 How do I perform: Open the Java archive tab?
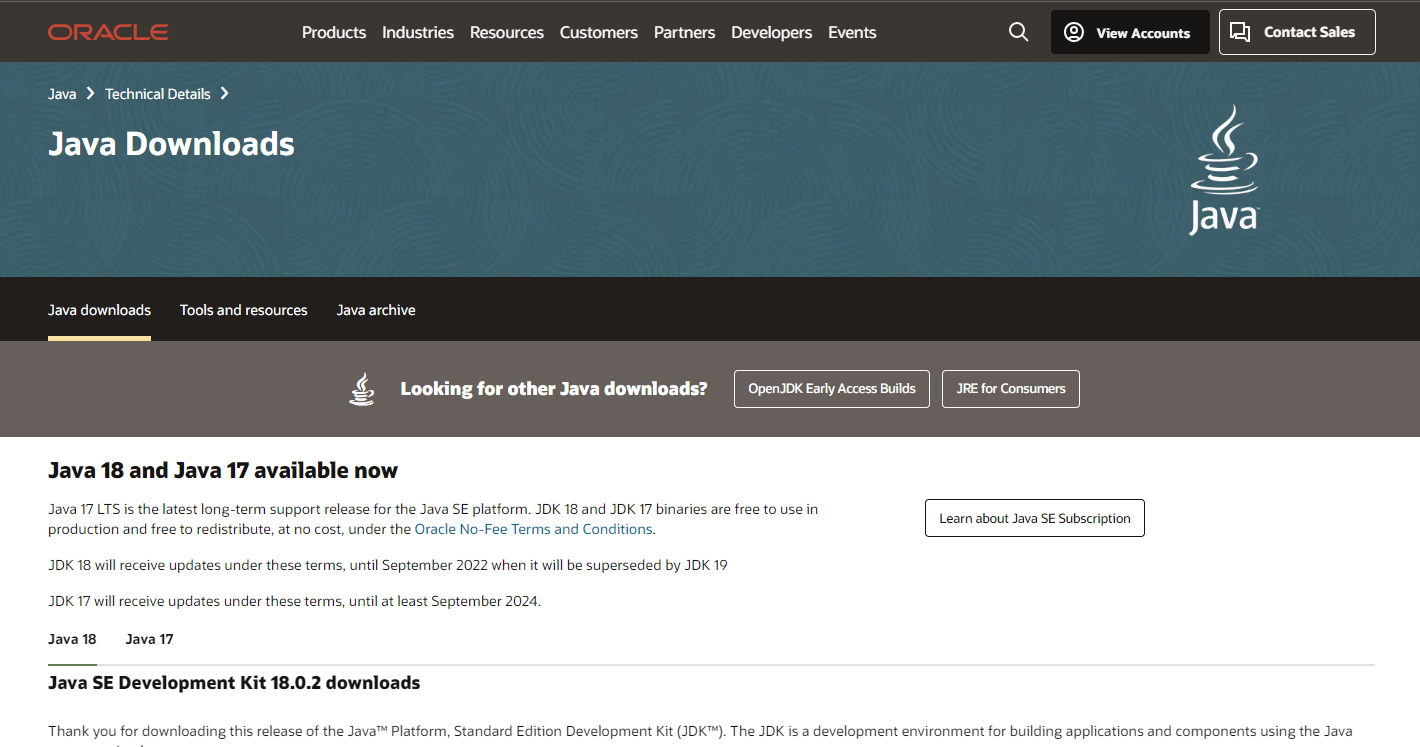(376, 310)
